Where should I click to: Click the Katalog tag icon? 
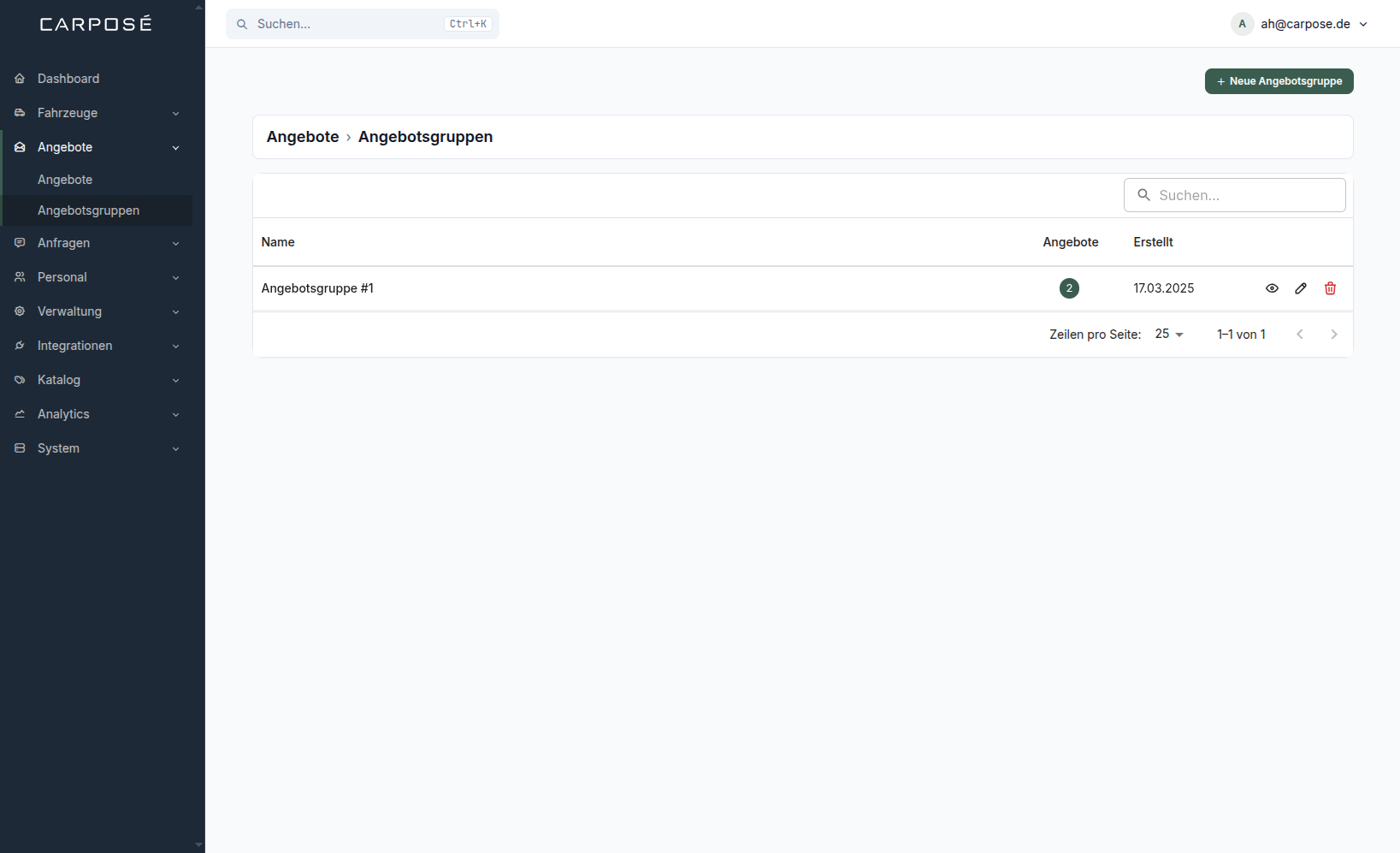(20, 380)
